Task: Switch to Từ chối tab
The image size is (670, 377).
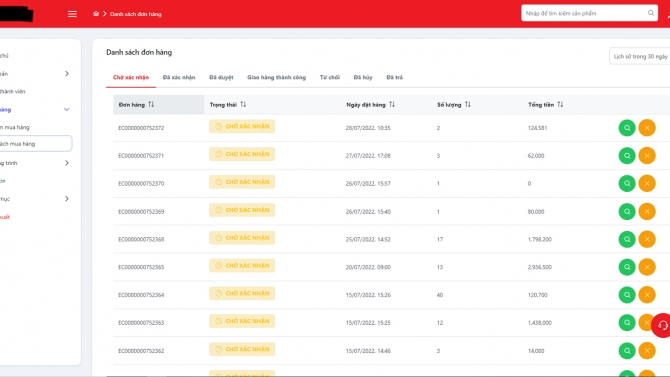Action: coord(330,77)
